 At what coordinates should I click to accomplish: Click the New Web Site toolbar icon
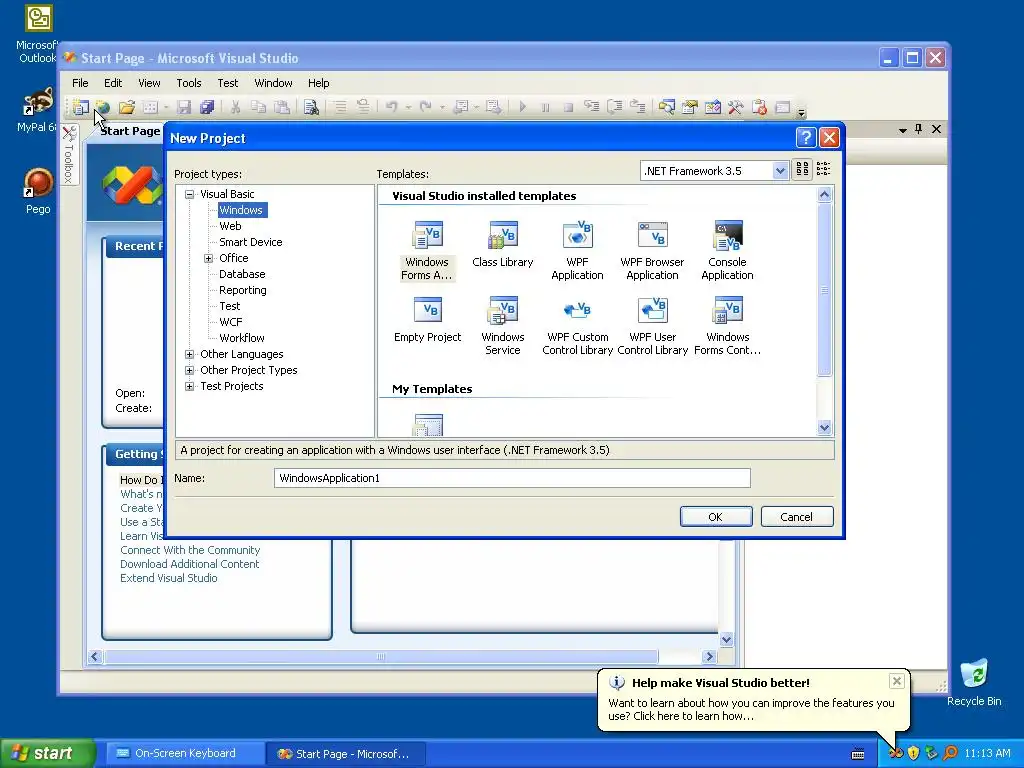[x=103, y=107]
